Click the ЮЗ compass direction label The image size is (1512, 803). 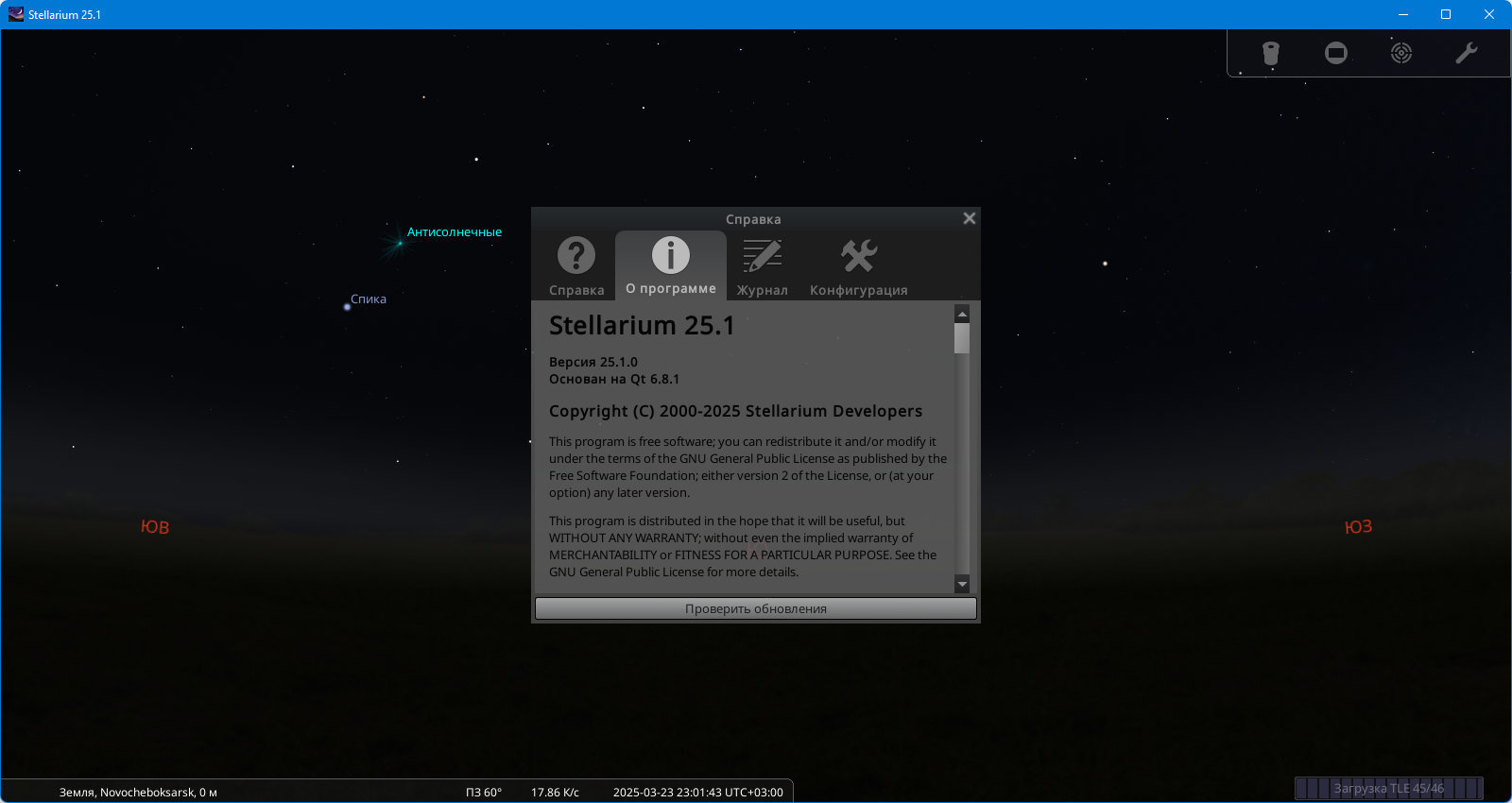1358,527
